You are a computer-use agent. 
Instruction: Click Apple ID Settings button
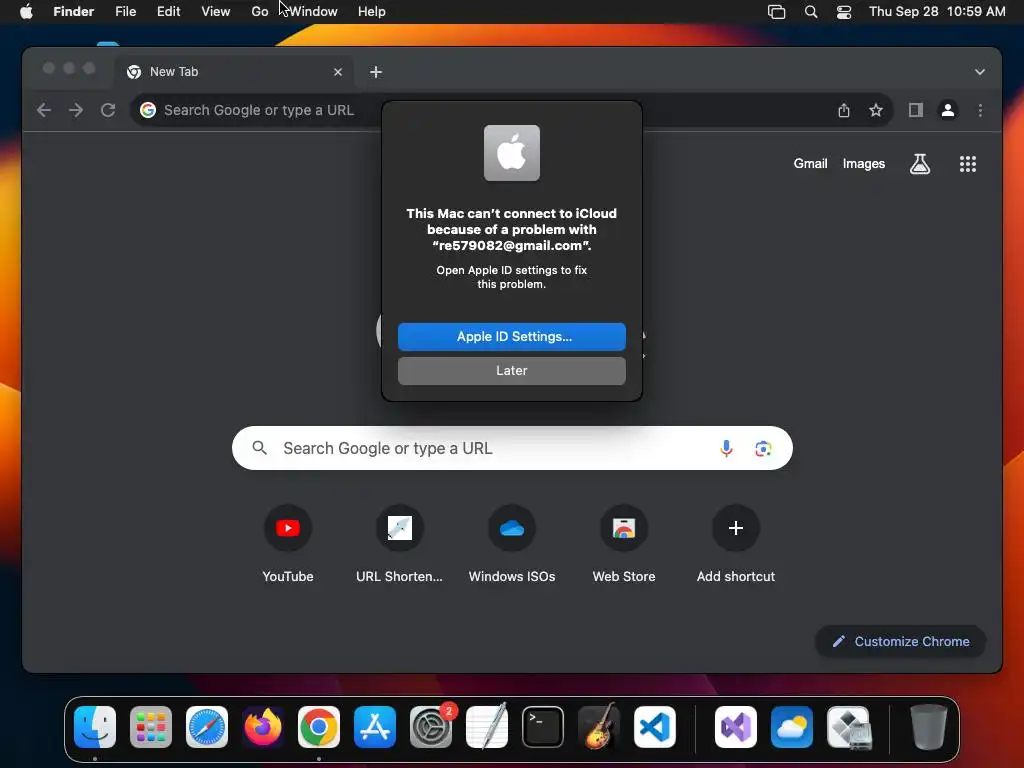(511, 336)
